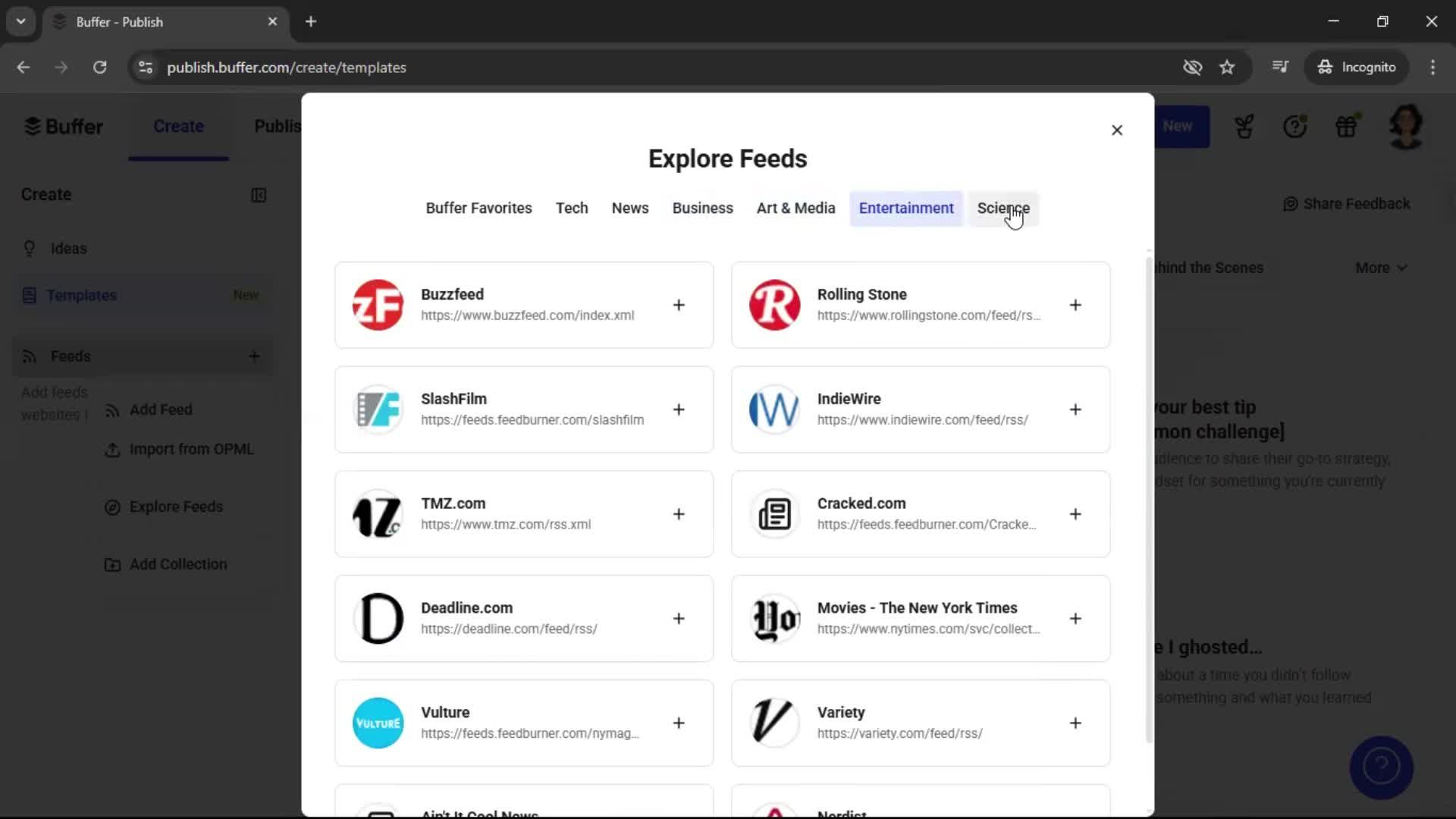Click the gift box icon in the header

(x=1348, y=126)
